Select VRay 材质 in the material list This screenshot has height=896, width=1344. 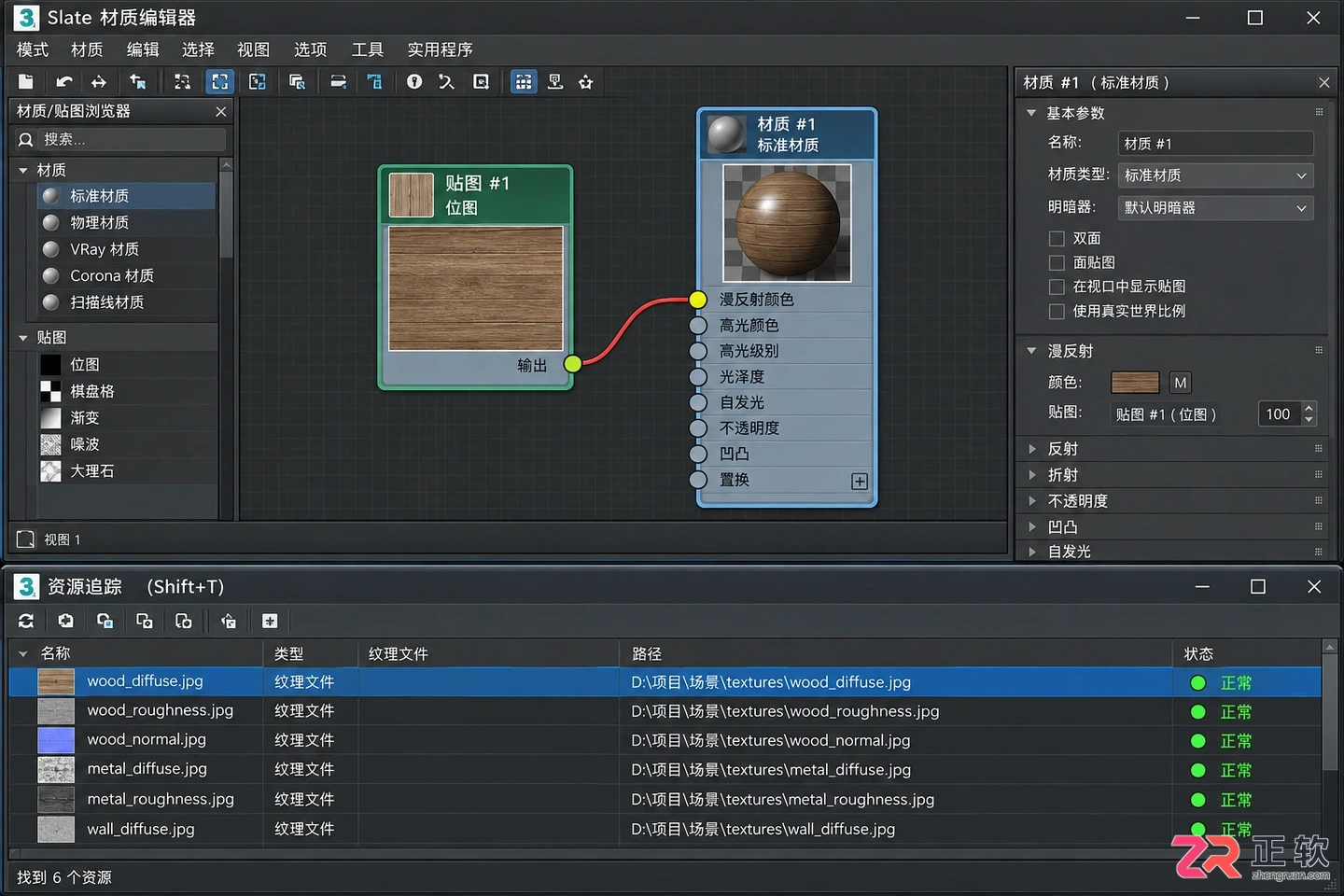click(126, 249)
